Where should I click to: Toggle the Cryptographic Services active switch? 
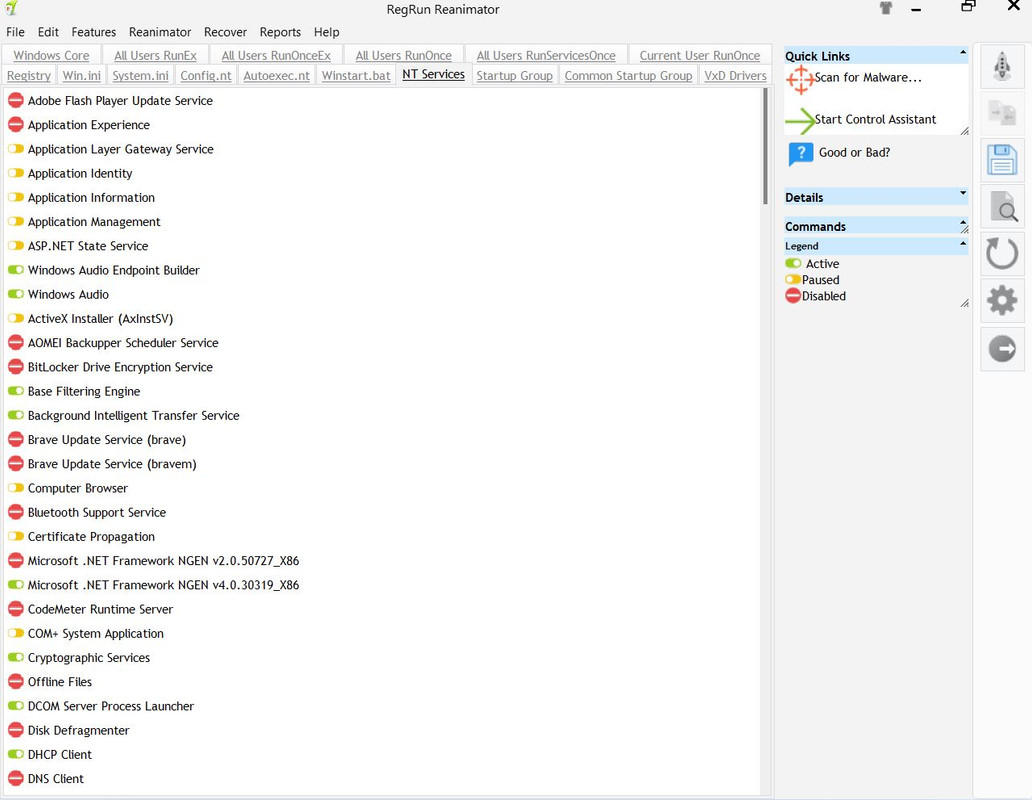point(16,657)
